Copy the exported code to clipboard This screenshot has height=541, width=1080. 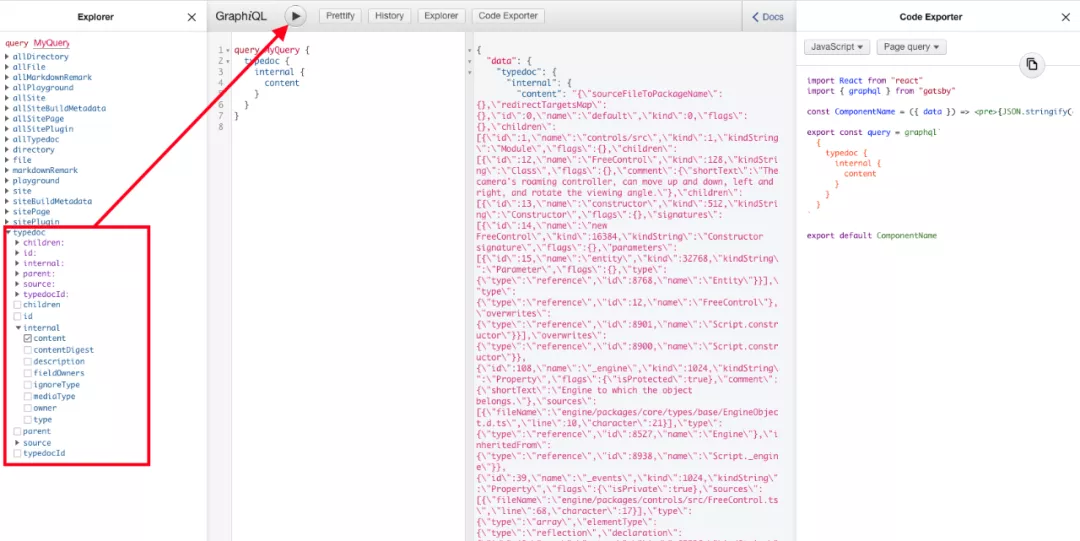(x=1031, y=64)
